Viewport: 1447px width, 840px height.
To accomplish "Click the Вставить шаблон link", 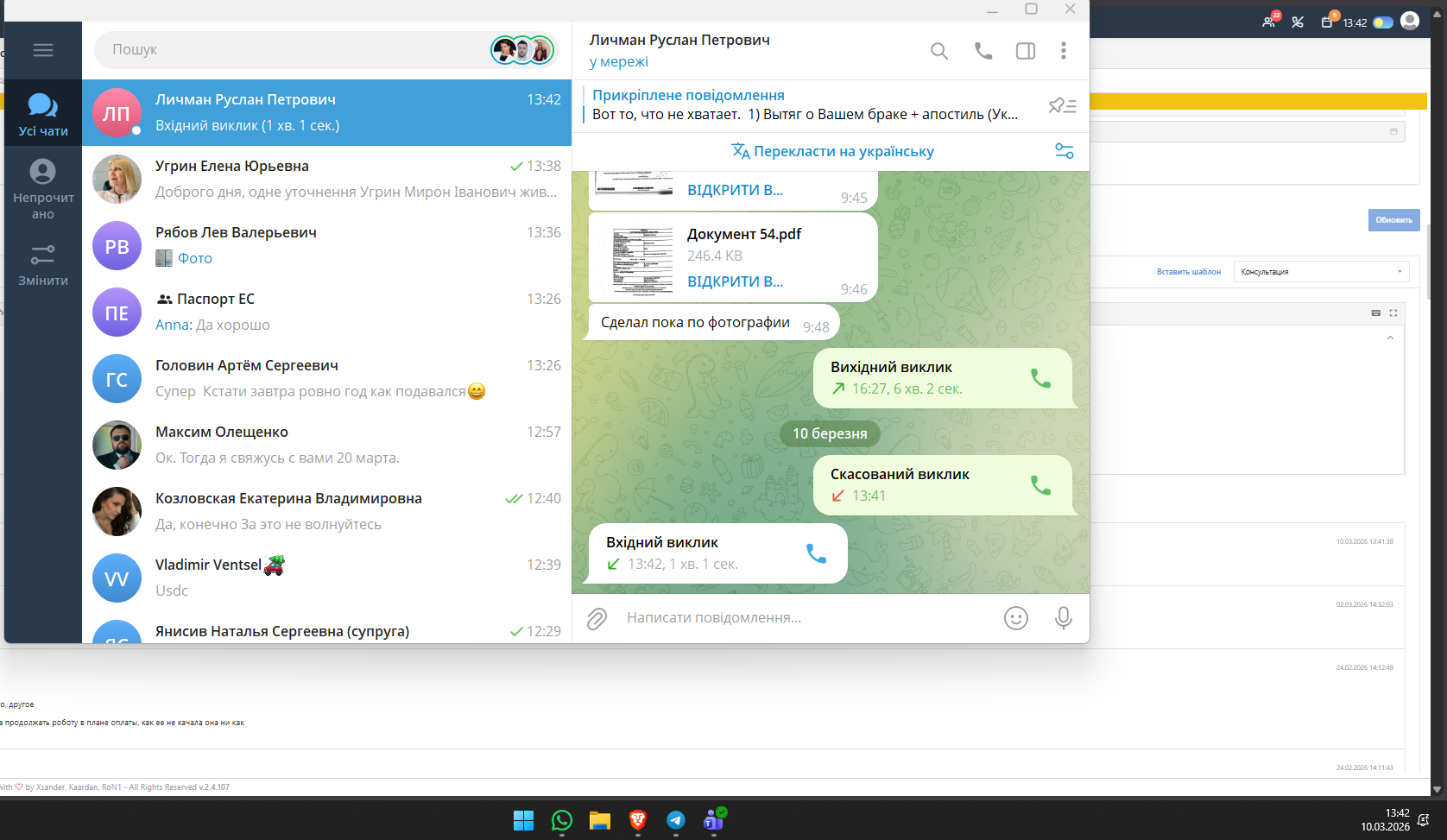I will click(1189, 272).
